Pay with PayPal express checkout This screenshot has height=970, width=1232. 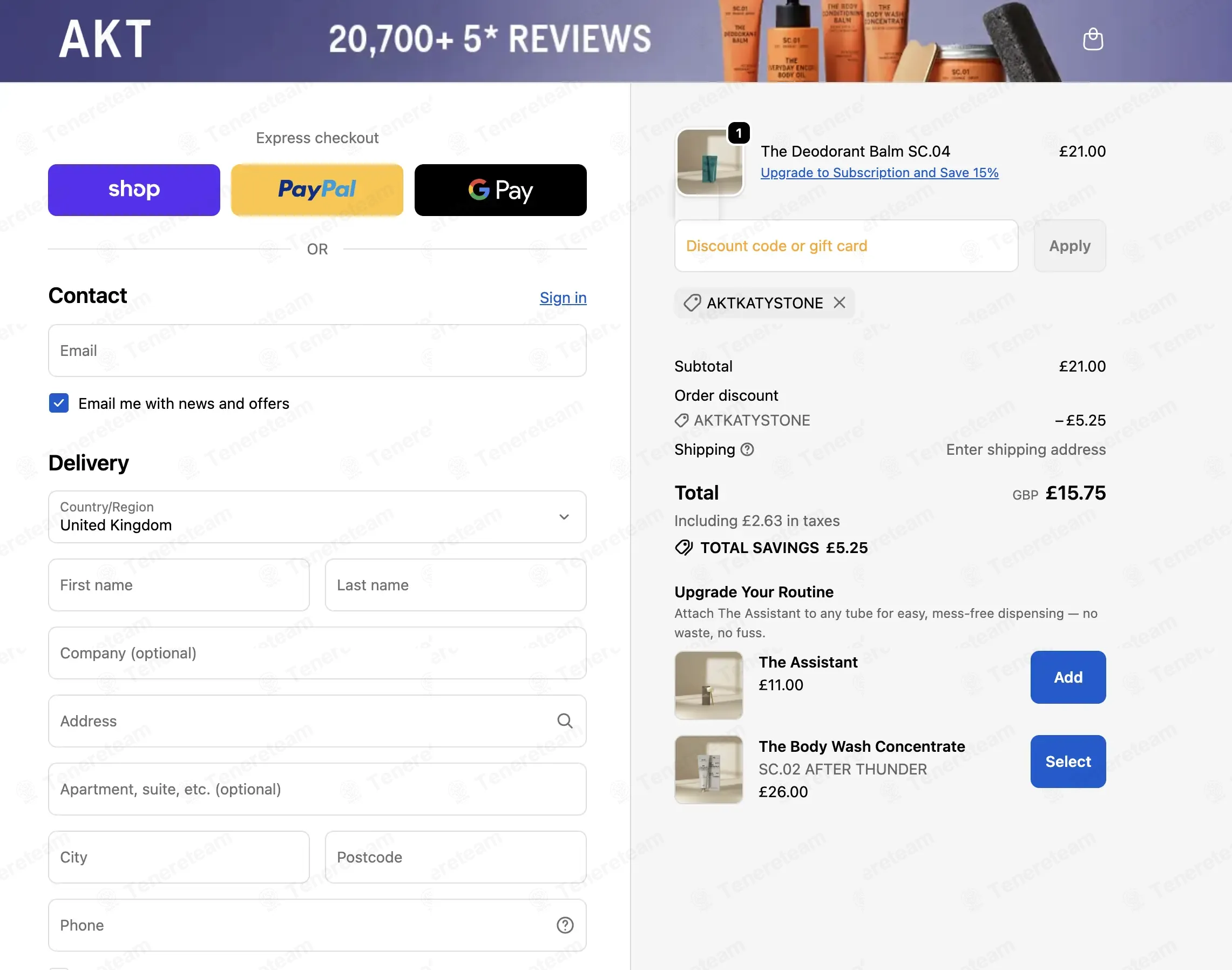(317, 190)
